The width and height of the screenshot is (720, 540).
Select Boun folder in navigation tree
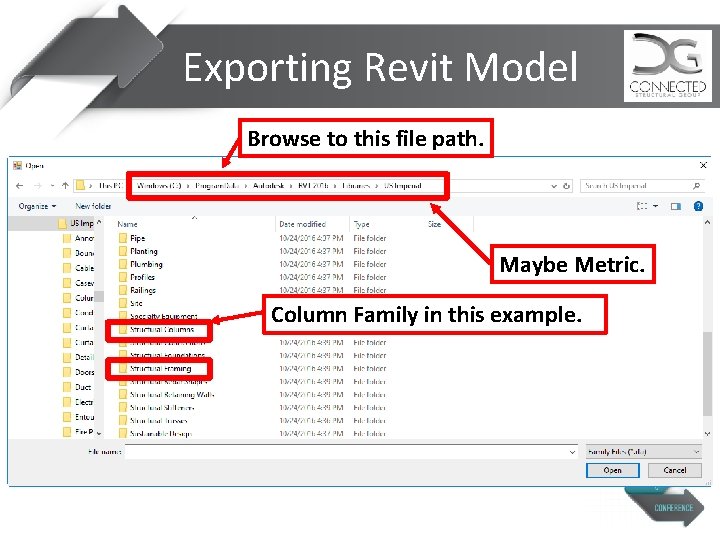[x=84, y=253]
